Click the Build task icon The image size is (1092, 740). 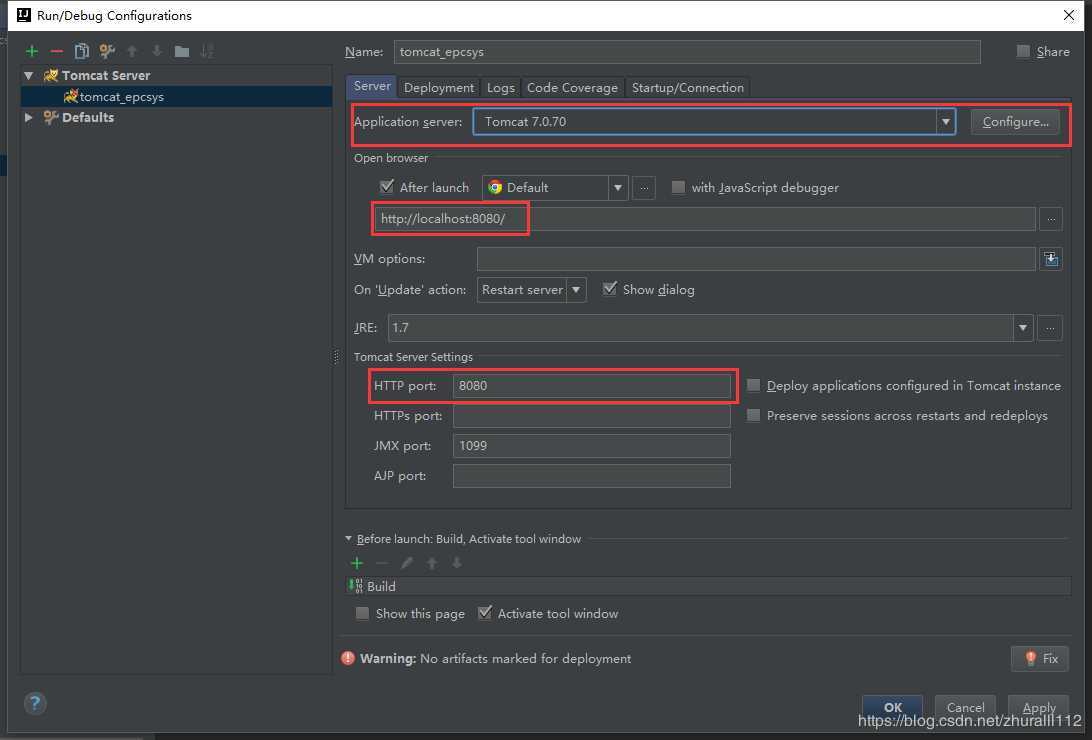point(356,586)
